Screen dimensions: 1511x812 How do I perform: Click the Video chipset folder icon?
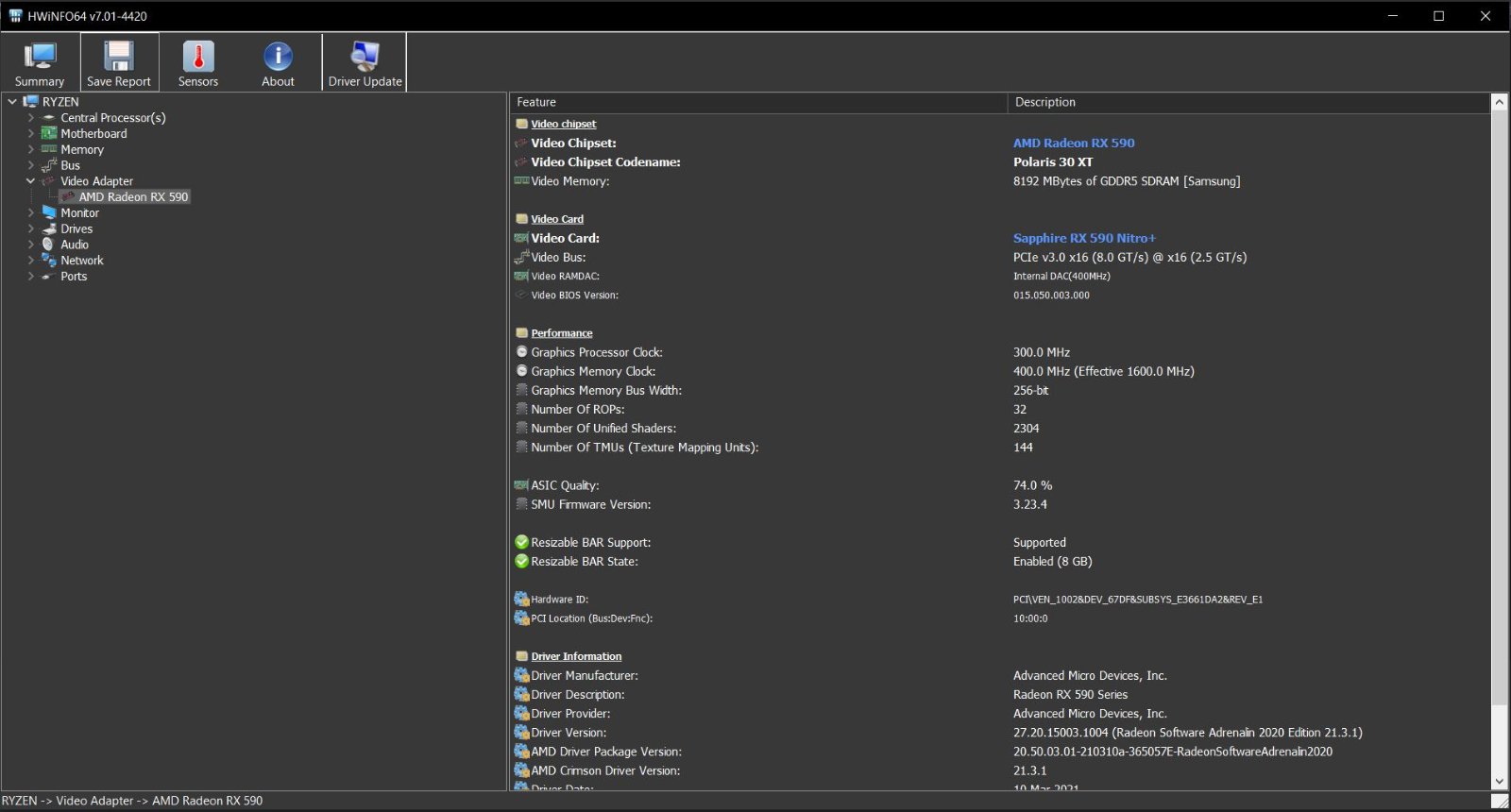pos(521,124)
